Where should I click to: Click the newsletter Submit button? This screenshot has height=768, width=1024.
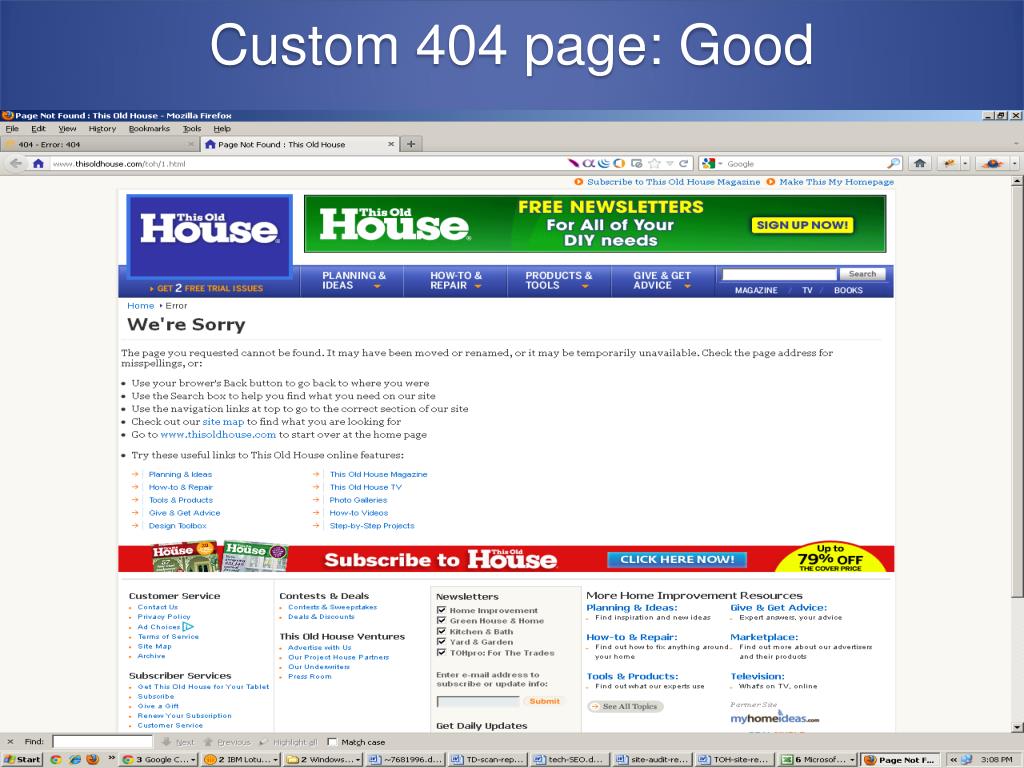[x=544, y=701]
